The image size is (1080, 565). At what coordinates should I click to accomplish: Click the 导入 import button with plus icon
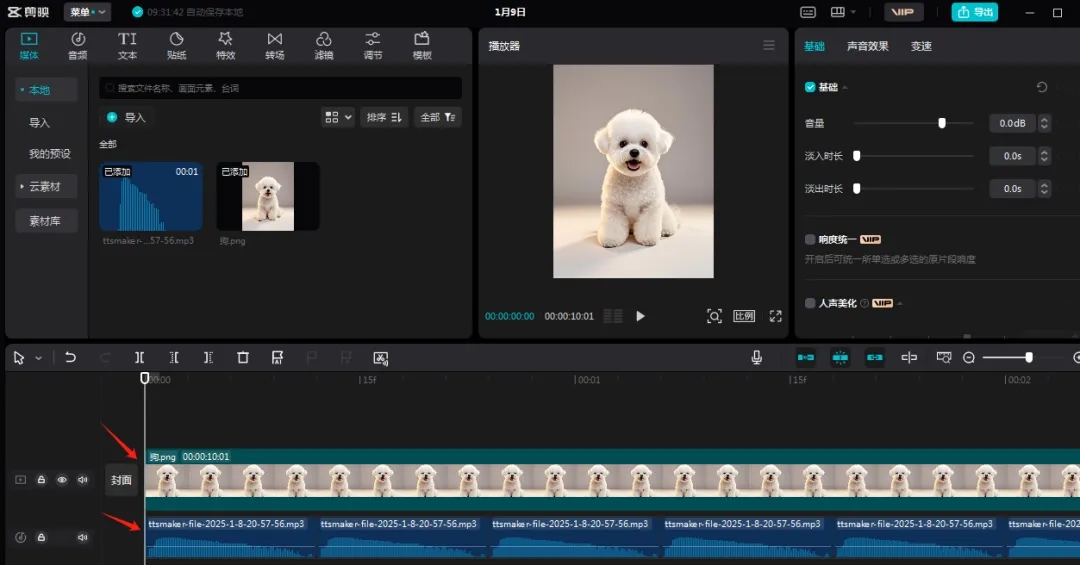pos(127,118)
